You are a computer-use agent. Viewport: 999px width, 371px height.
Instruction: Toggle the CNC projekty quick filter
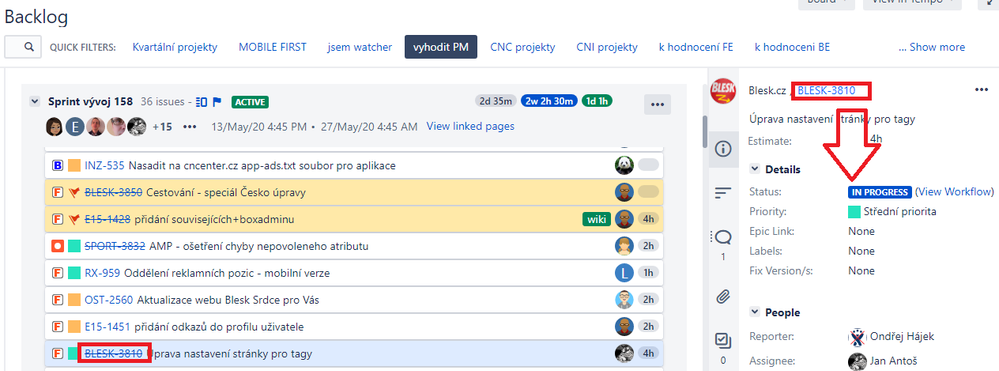pyautogui.click(x=522, y=47)
